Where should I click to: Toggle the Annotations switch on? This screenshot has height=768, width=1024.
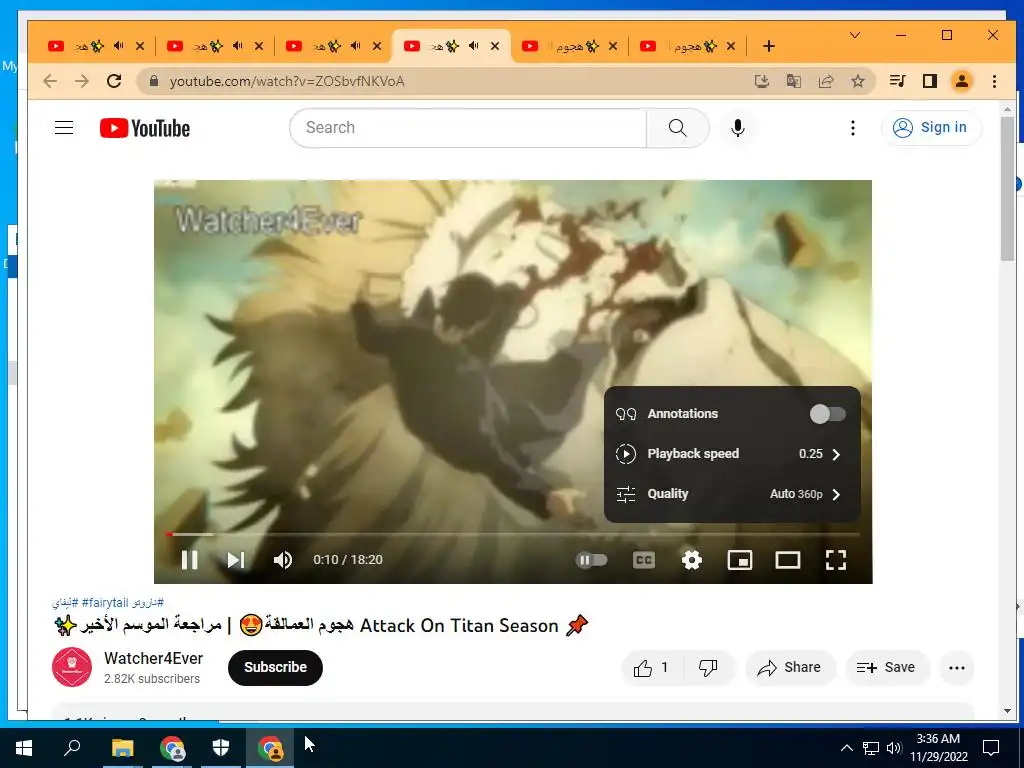coord(827,414)
